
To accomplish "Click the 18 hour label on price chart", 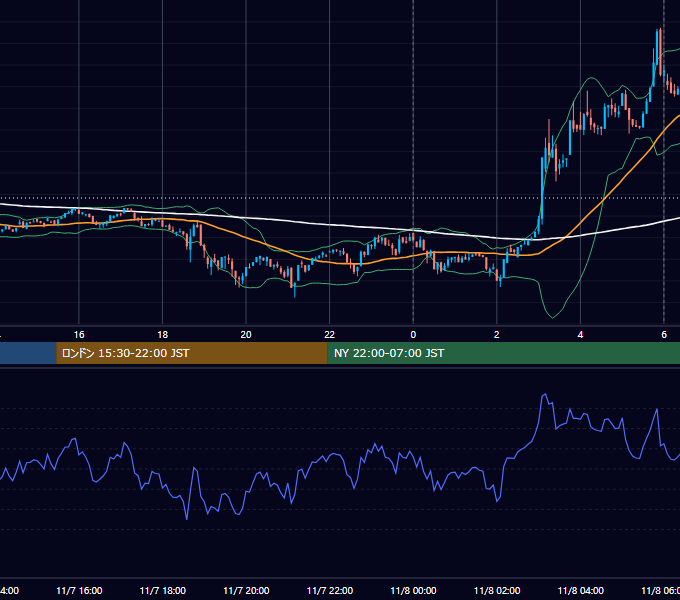I will (x=163, y=335).
